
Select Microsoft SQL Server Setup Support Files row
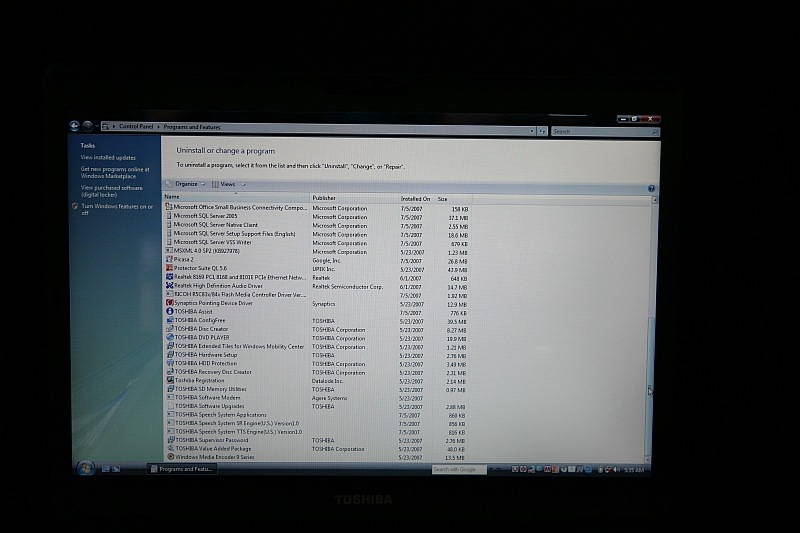point(316,234)
